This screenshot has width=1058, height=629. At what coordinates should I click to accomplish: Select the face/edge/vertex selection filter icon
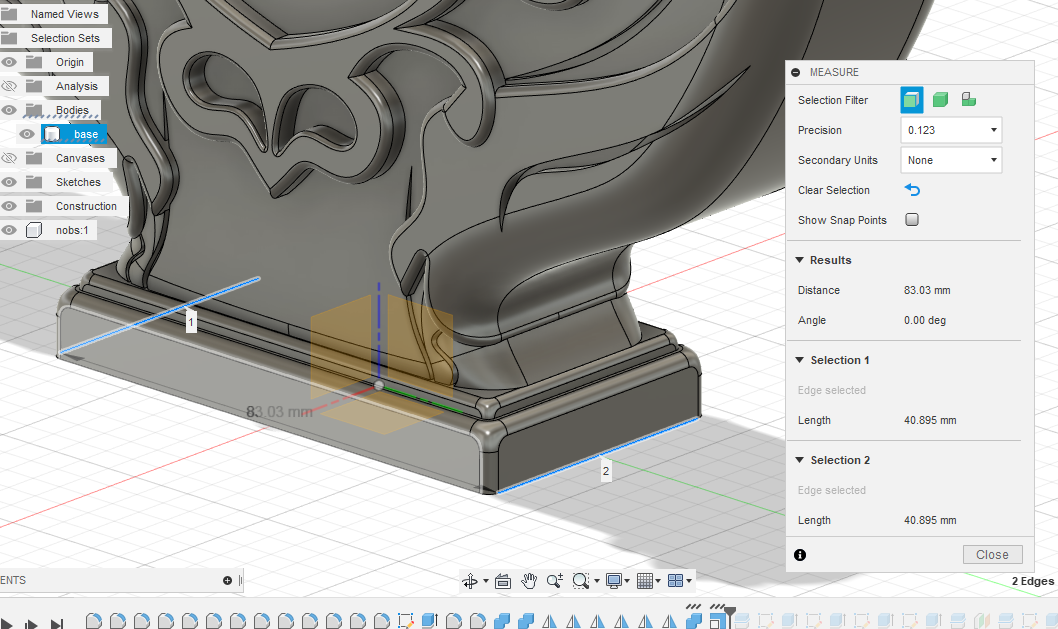911,99
